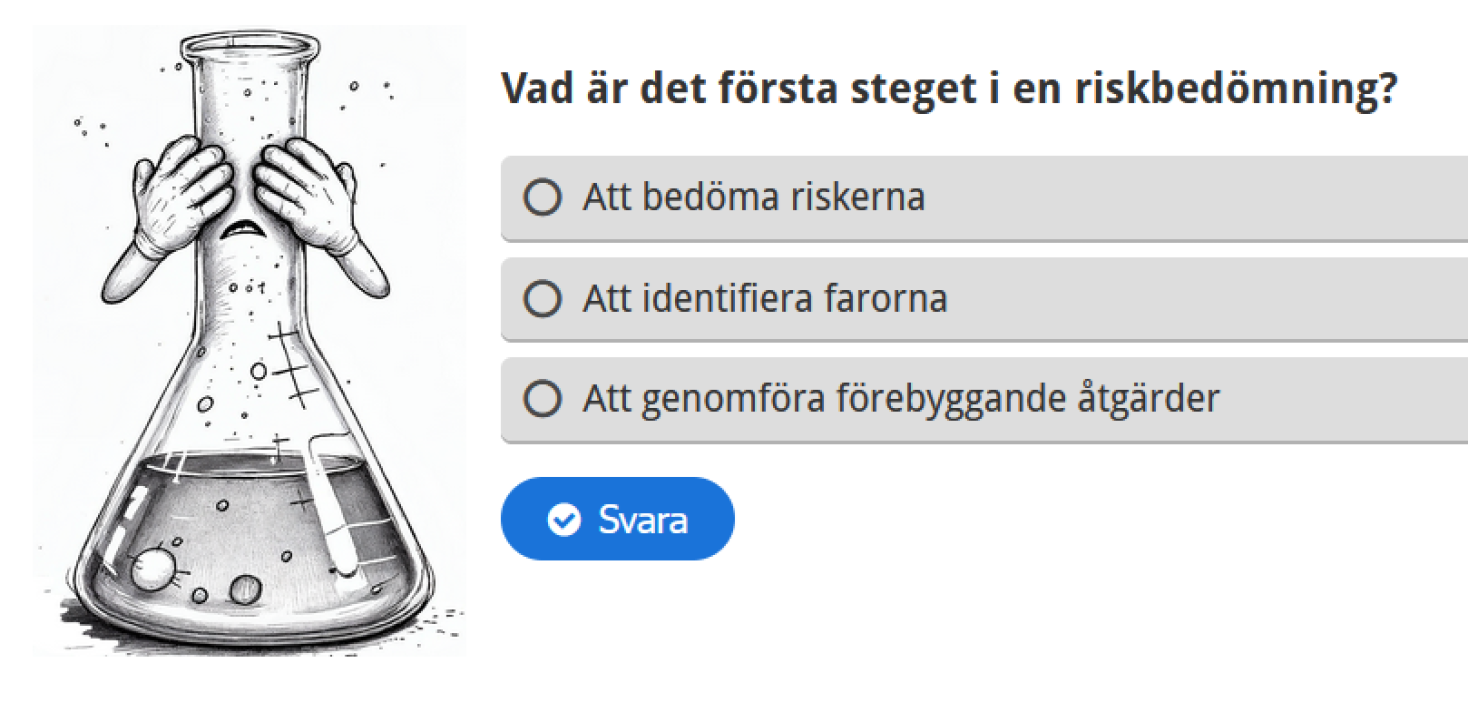The image size is (1468, 710).
Task: Submit the answer with the Svara button
Action: [617, 519]
